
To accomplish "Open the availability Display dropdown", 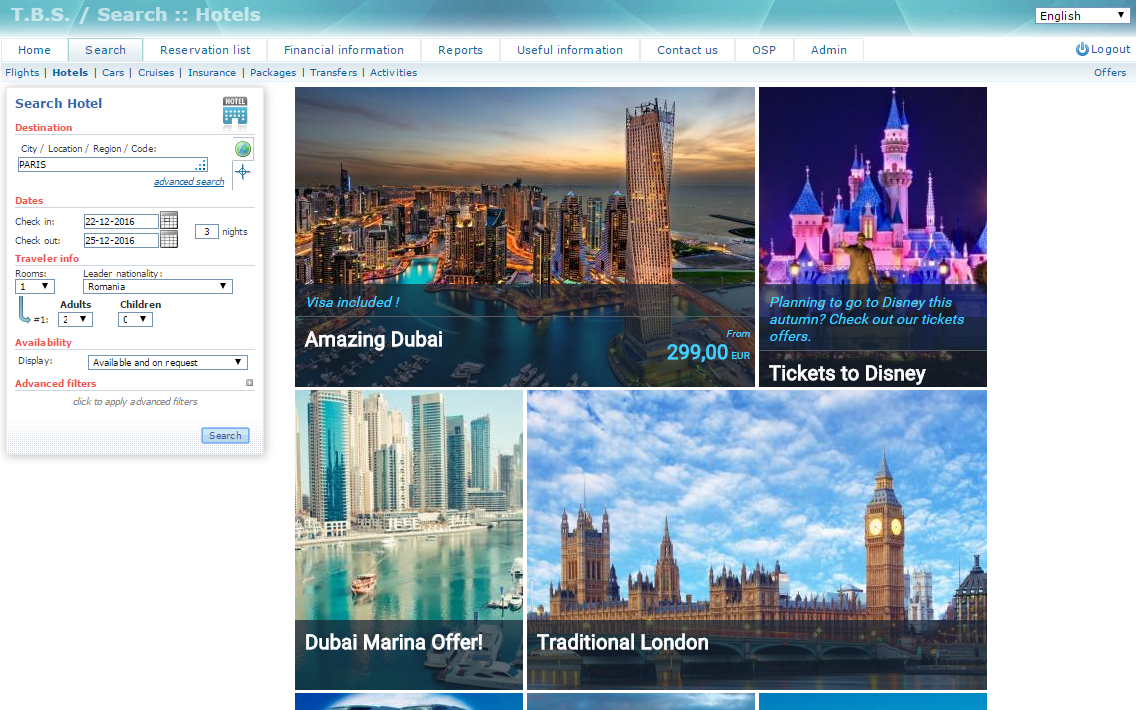I will coord(167,362).
